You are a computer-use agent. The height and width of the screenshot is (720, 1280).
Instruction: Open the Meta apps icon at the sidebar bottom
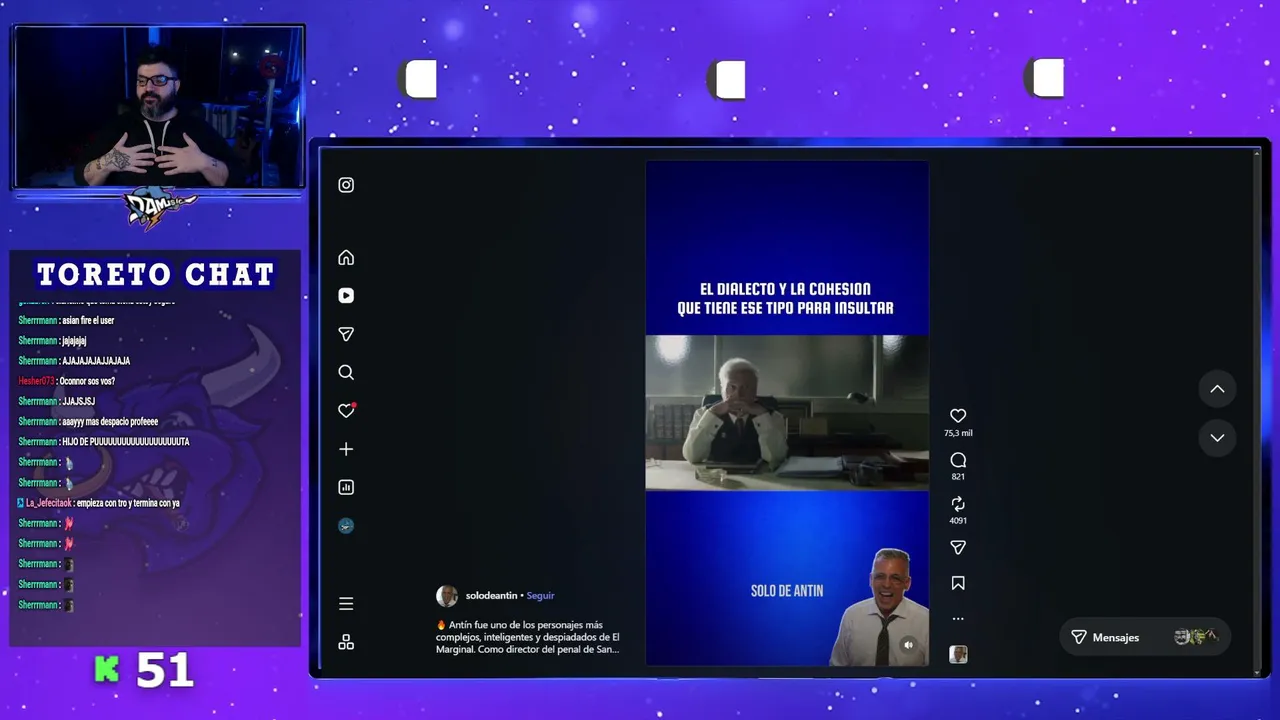point(346,642)
